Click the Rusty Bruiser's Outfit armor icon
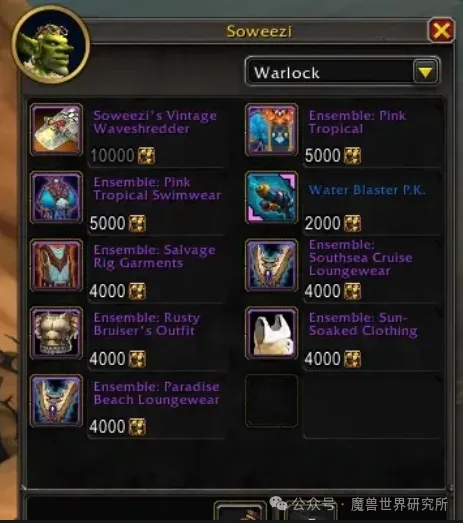This screenshot has height=523, width=463. coord(56,333)
